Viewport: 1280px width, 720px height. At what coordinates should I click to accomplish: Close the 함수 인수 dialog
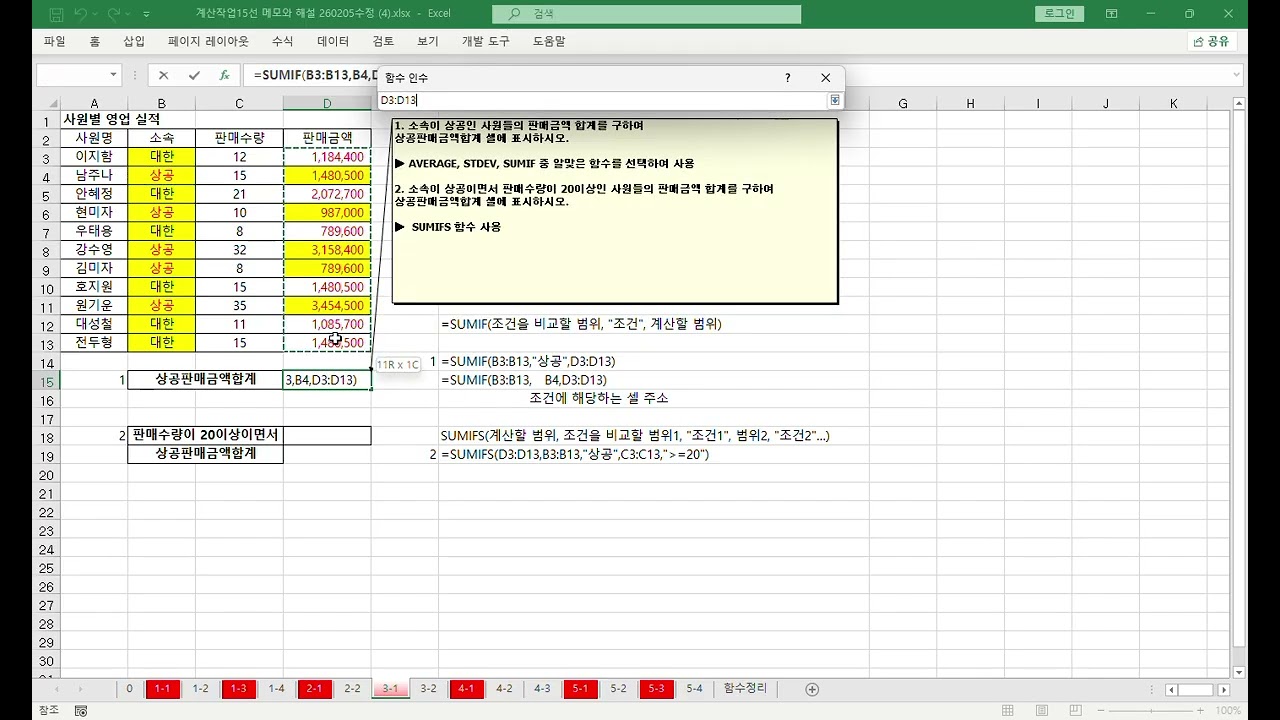[825, 77]
